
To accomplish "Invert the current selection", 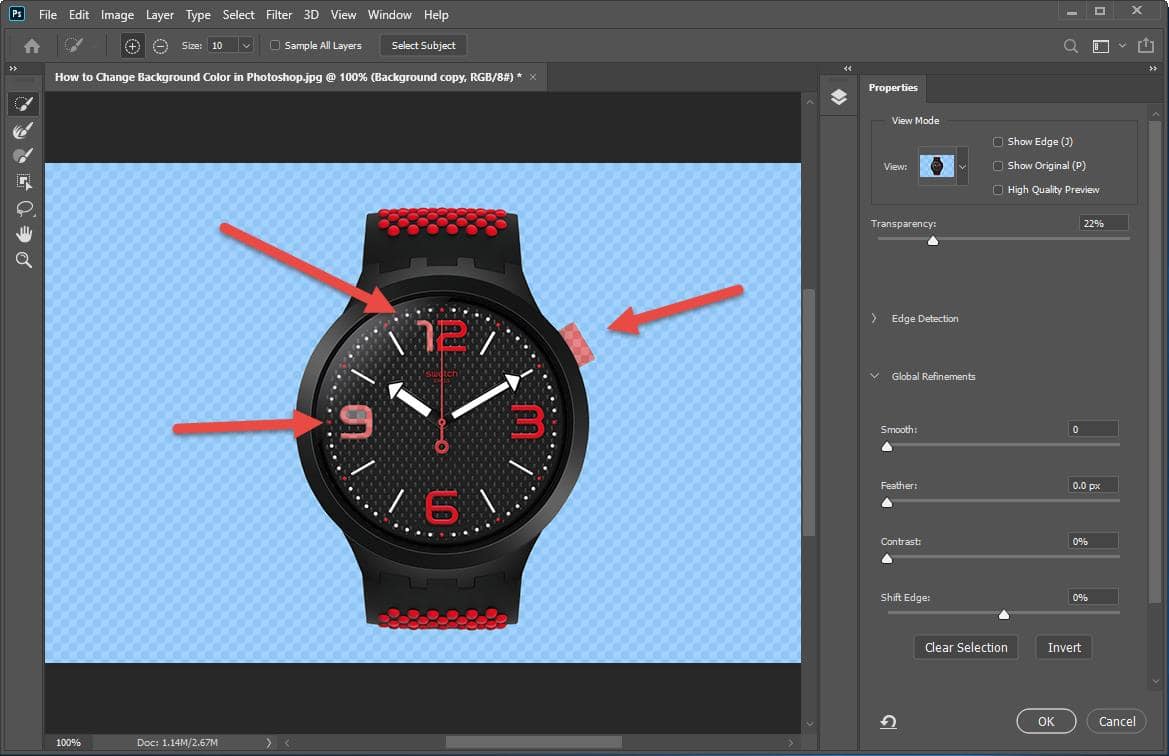I will point(1063,647).
